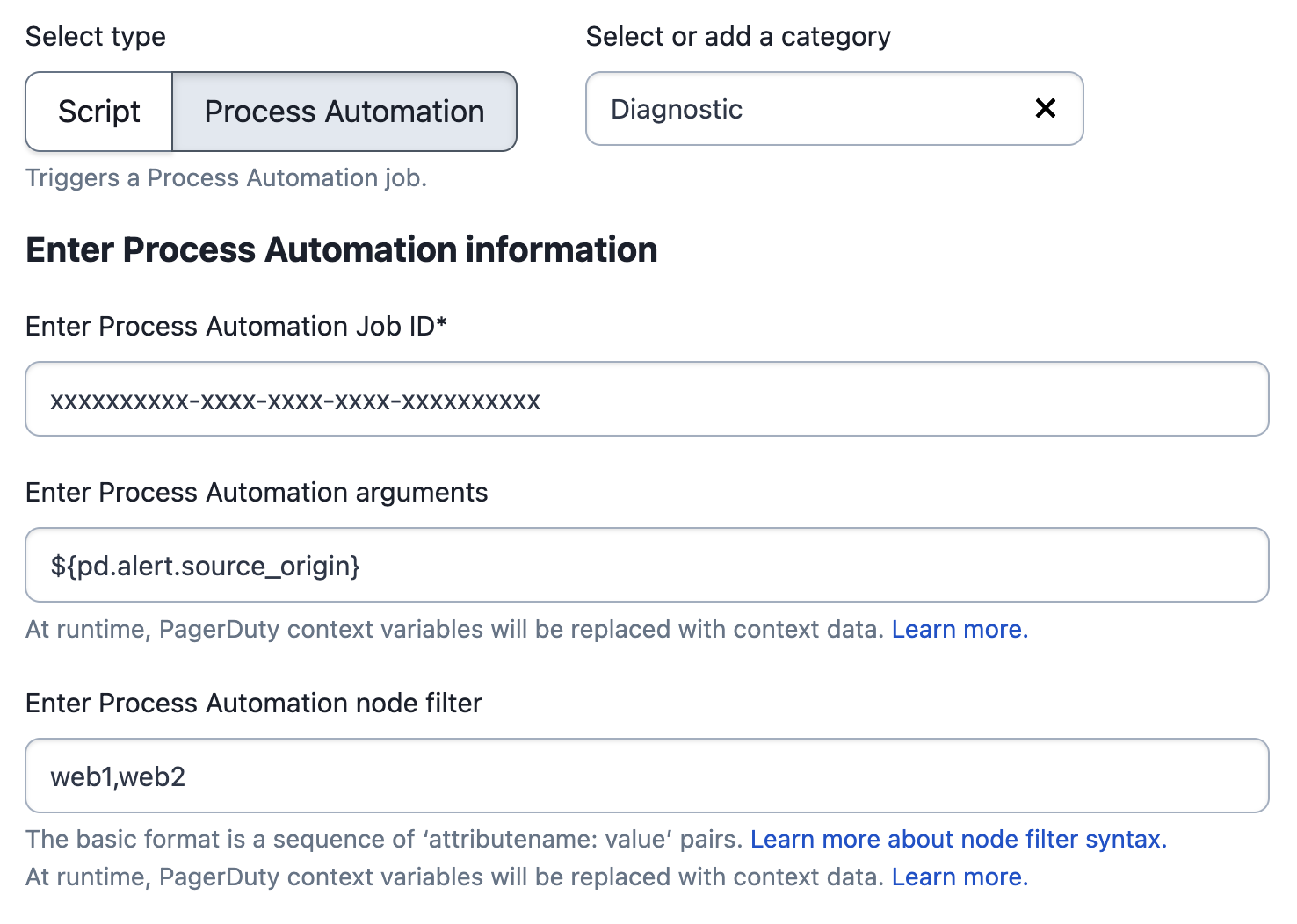Click the bottom Learn more link
1297x924 pixels.
[x=959, y=877]
